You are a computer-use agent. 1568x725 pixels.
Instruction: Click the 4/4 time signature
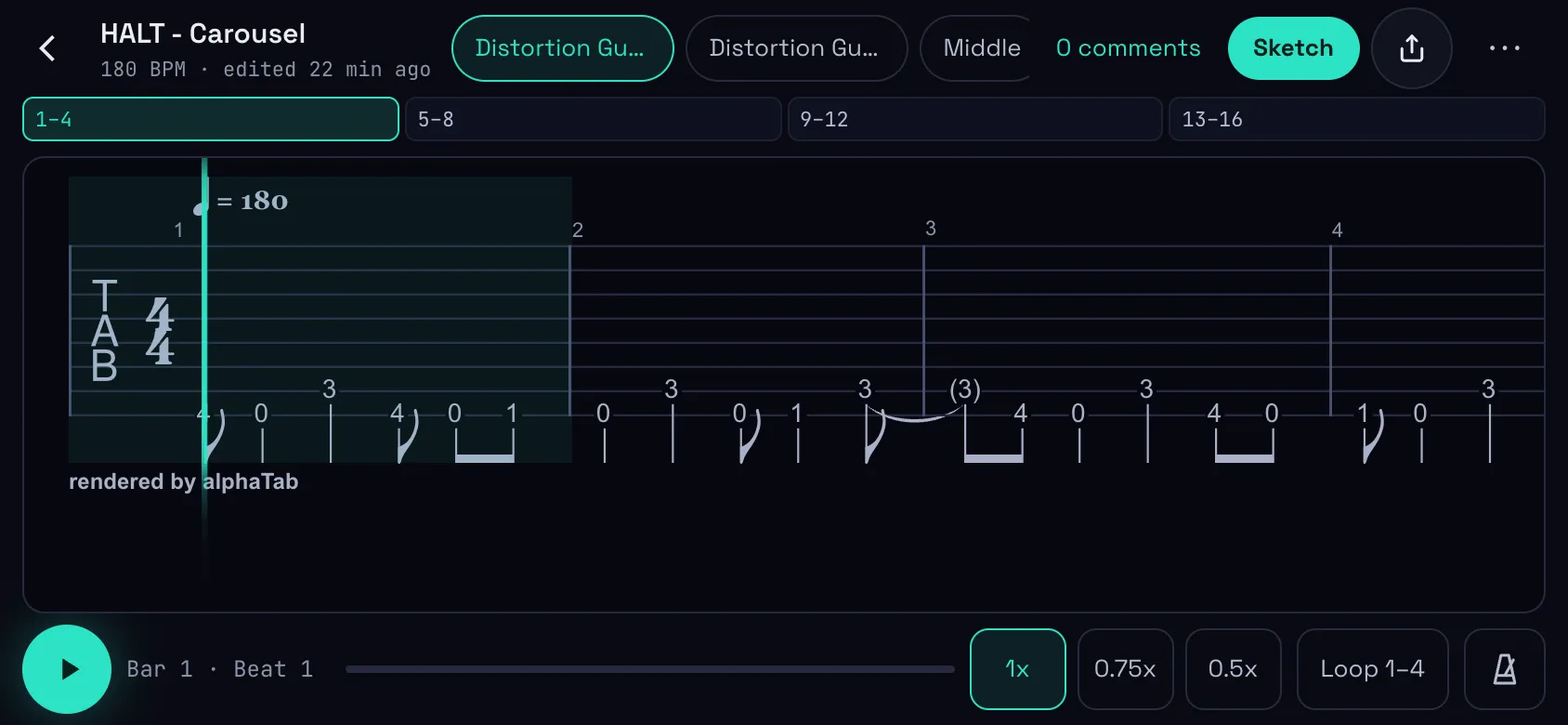point(160,331)
